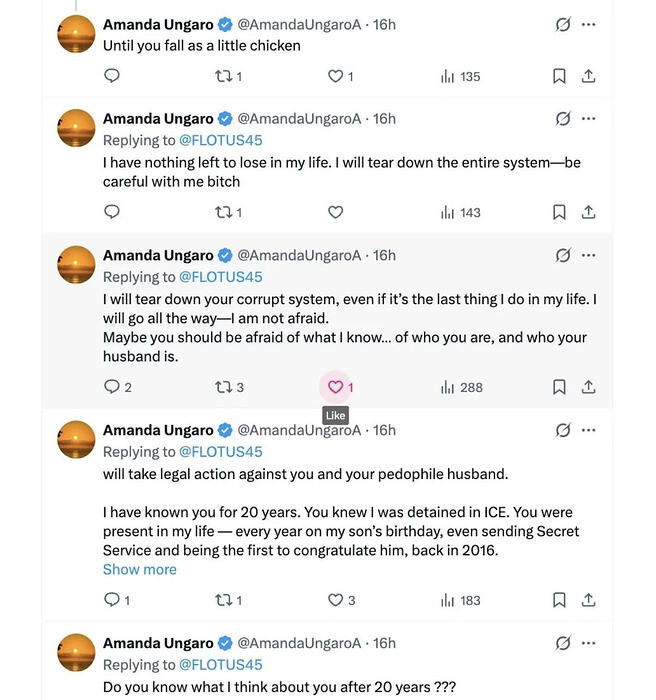
Task: Bookmark the 'nothing left to lose' tweet
Action: coord(559,212)
